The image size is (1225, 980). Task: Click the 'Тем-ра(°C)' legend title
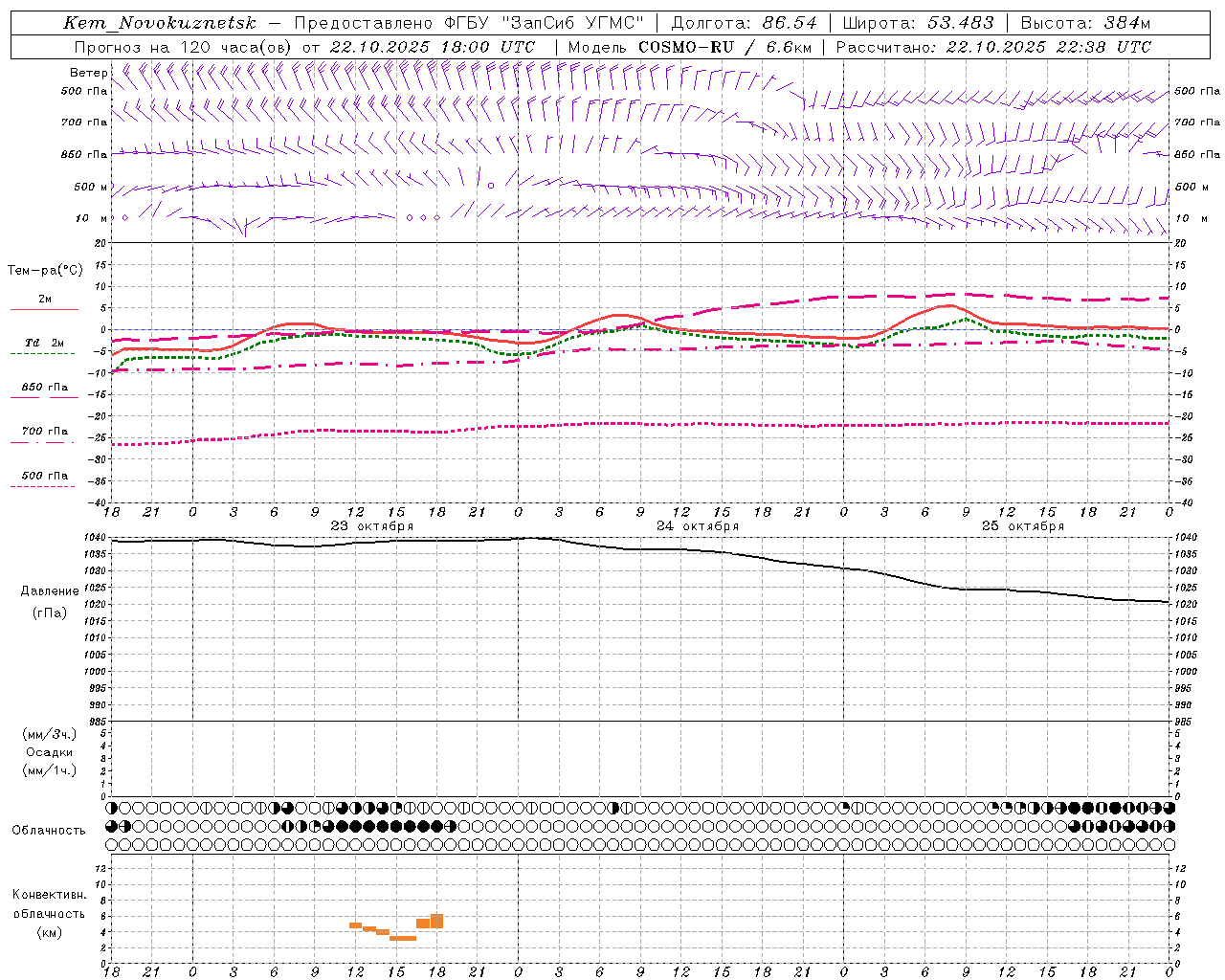pos(45,271)
